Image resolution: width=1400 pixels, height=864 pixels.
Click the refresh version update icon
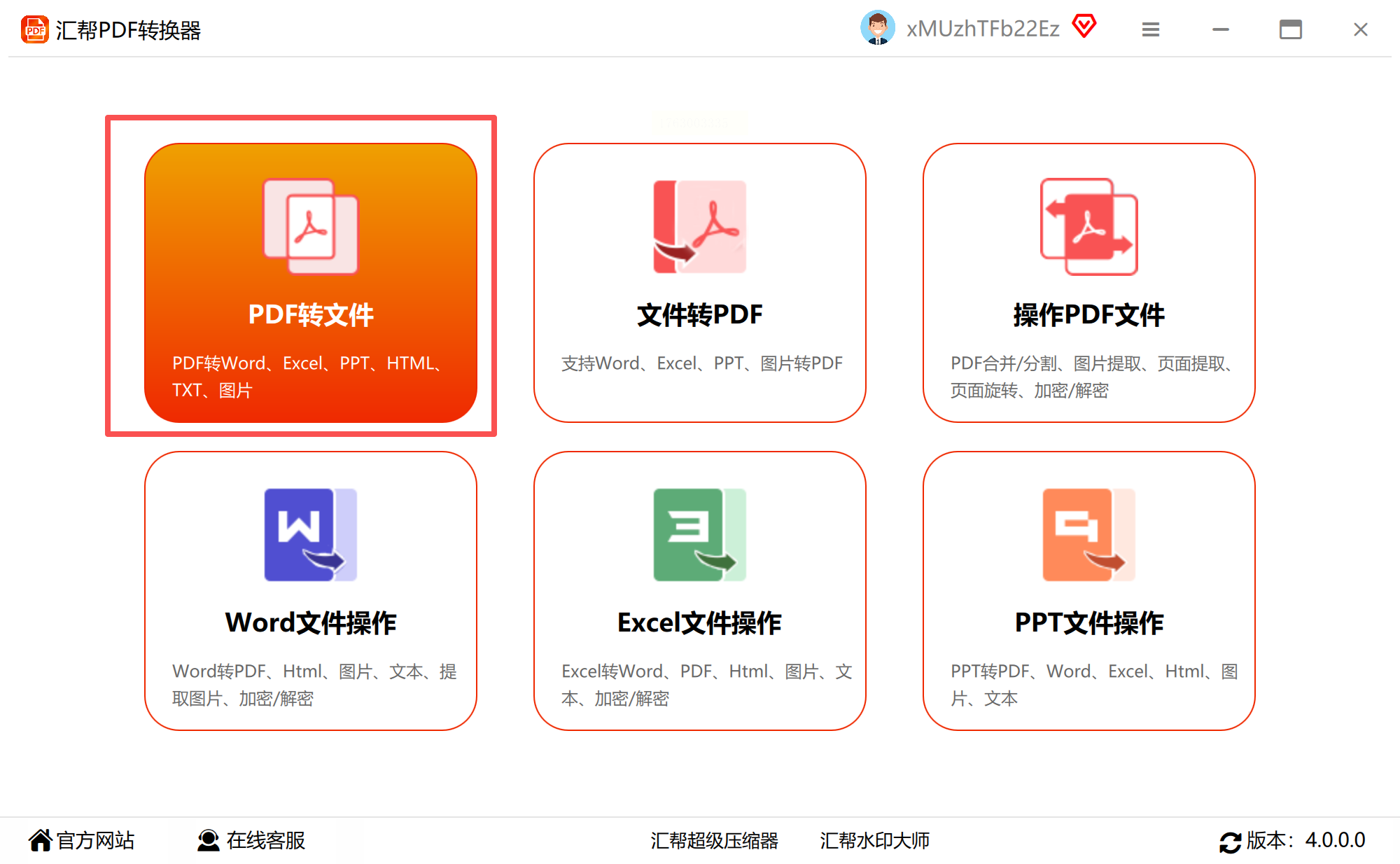click(1229, 841)
